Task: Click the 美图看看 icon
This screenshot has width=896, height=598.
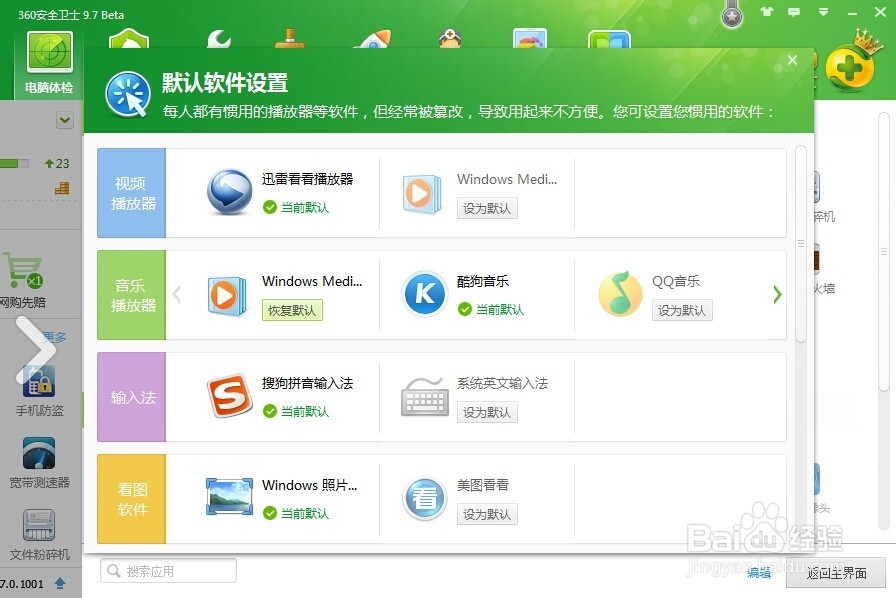Action: [425, 499]
